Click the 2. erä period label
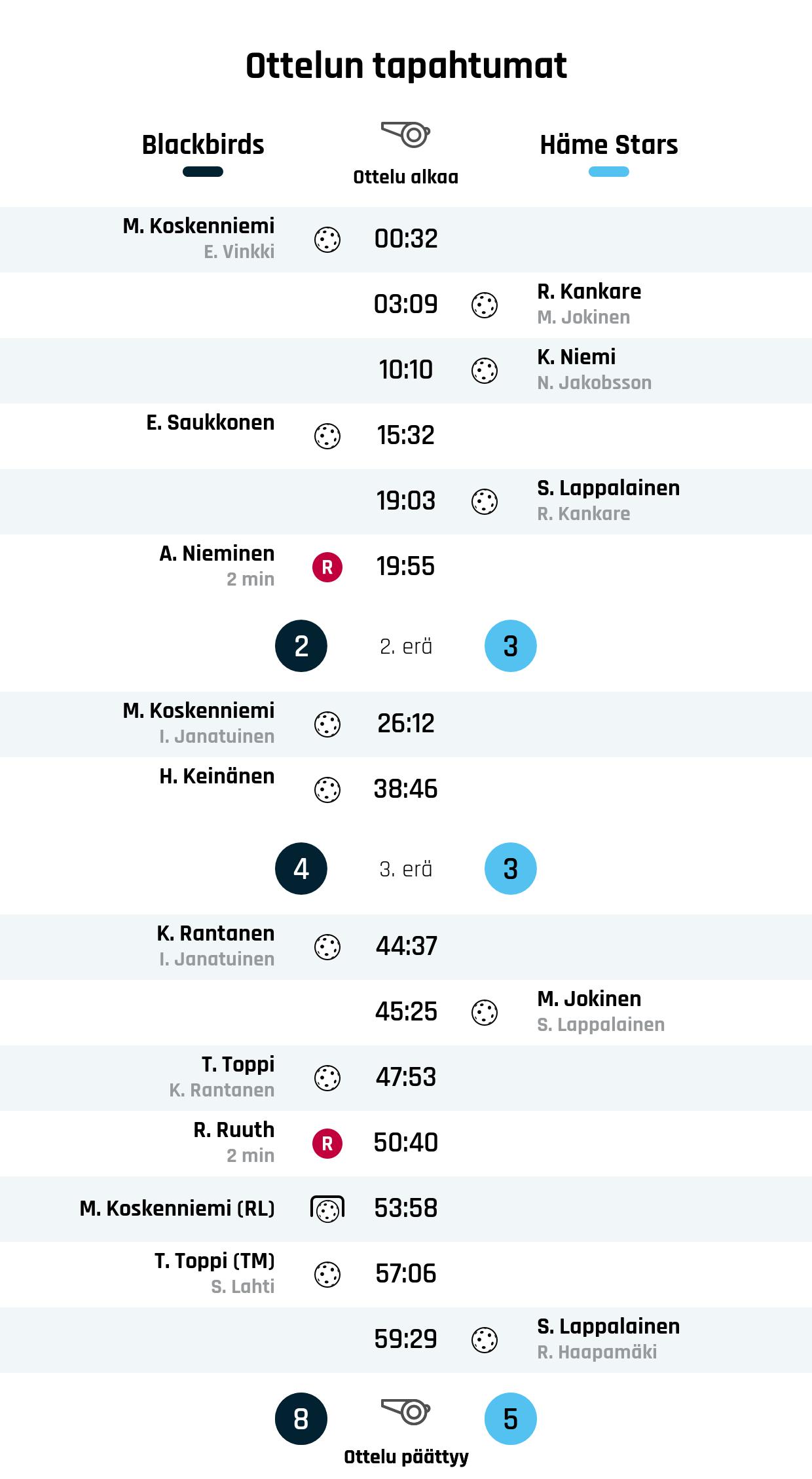Viewport: 812px width, 1479px height. (405, 646)
